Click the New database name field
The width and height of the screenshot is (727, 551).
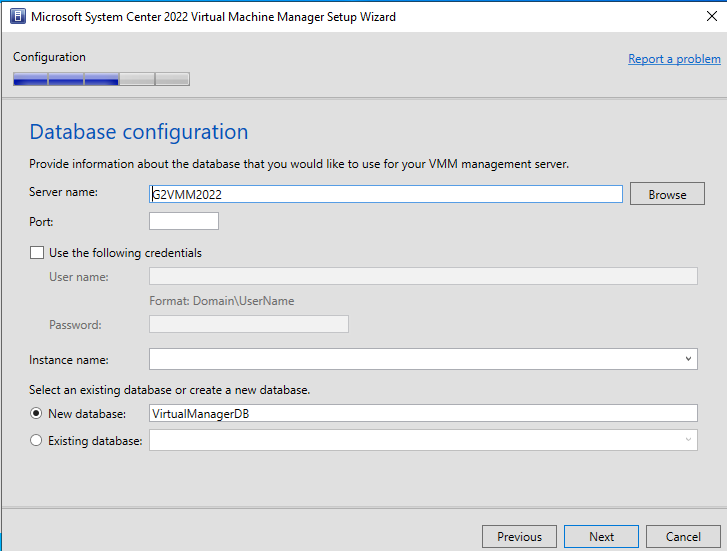(422, 414)
